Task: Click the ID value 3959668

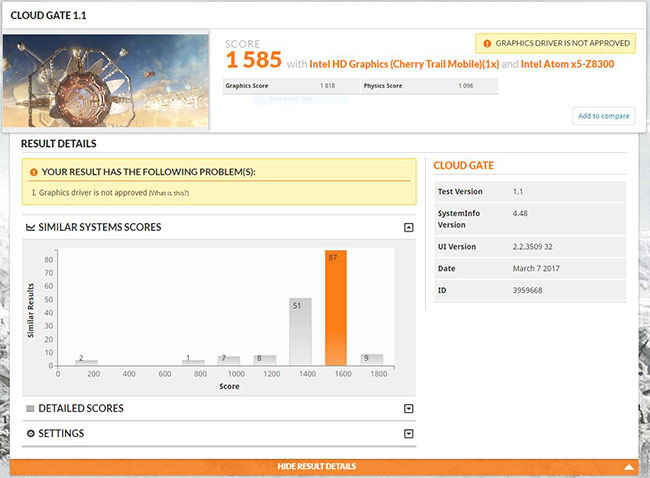Action: (527, 290)
